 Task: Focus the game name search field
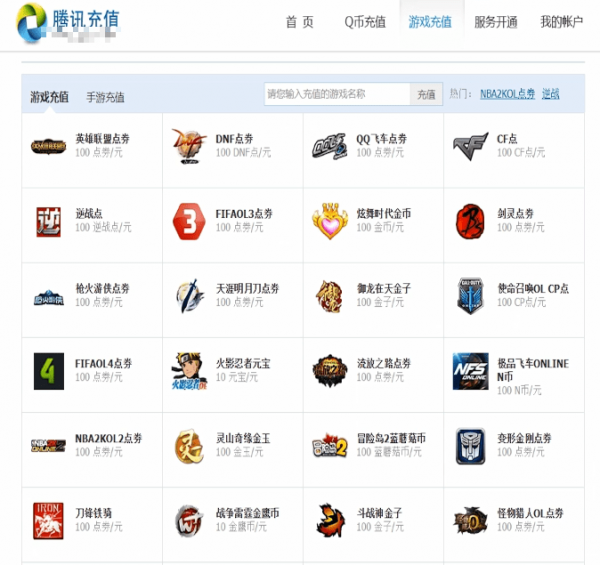[337, 94]
